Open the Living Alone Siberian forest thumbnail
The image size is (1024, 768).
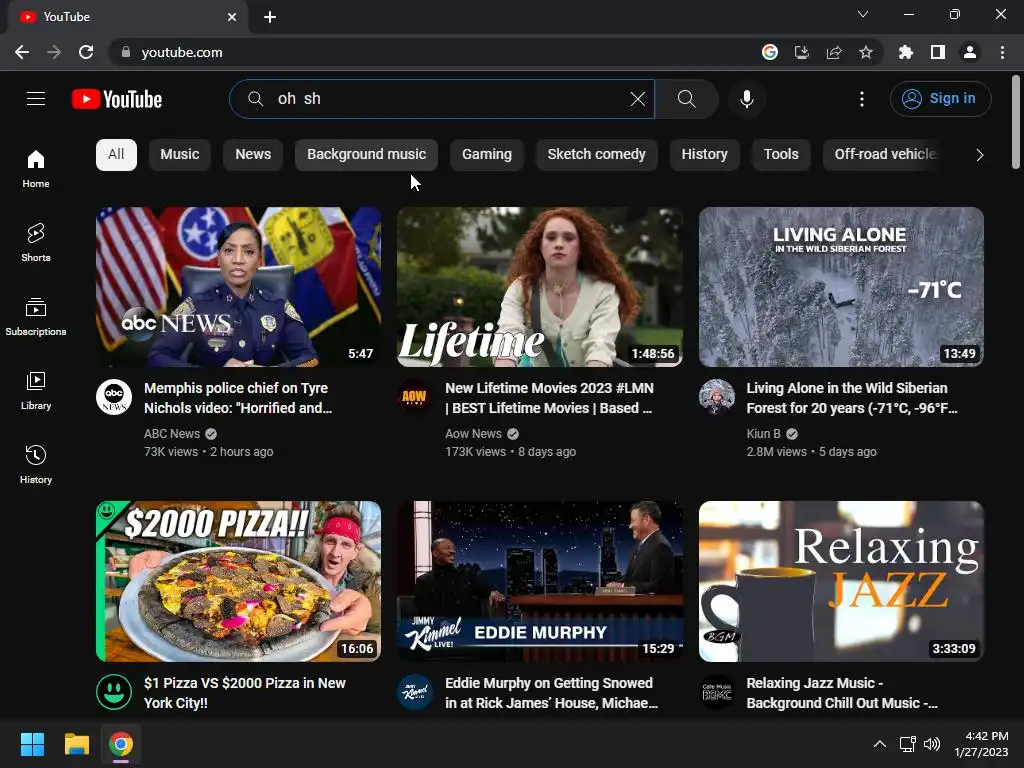click(x=841, y=287)
